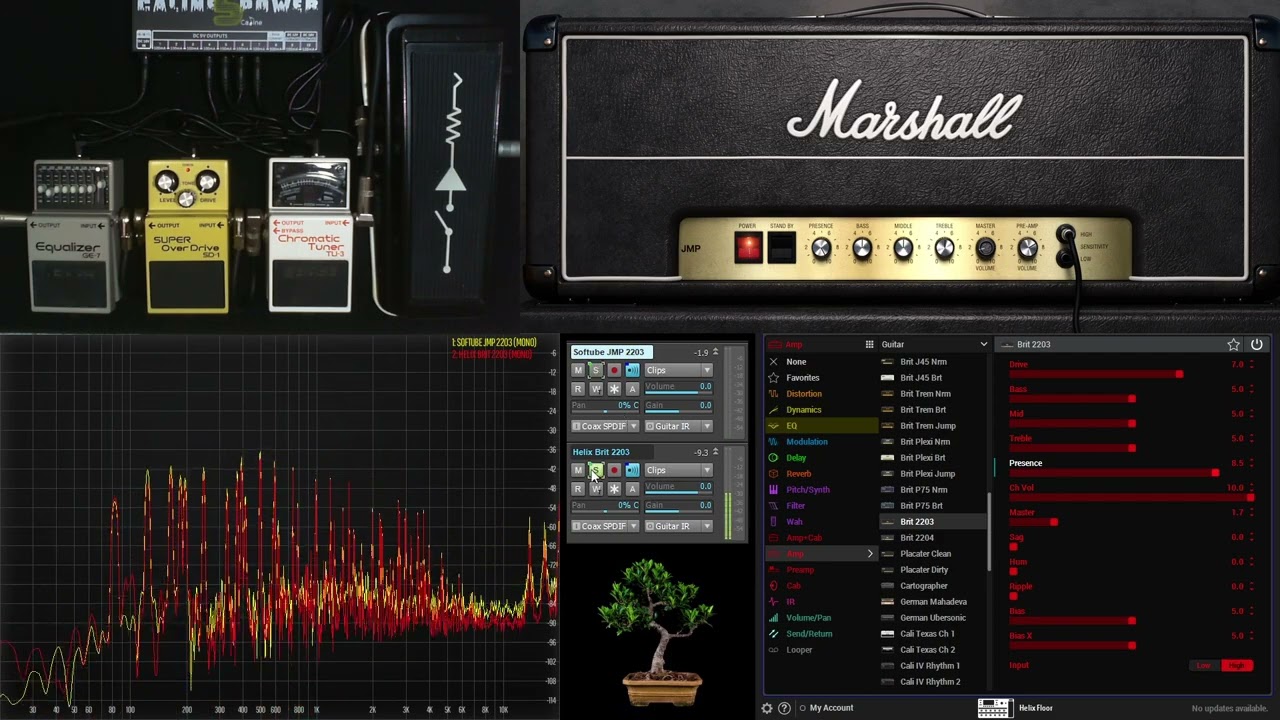Toggle input echo on Helix Brit 2203 track
Viewport: 1280px width, 720px height.
(x=632, y=470)
